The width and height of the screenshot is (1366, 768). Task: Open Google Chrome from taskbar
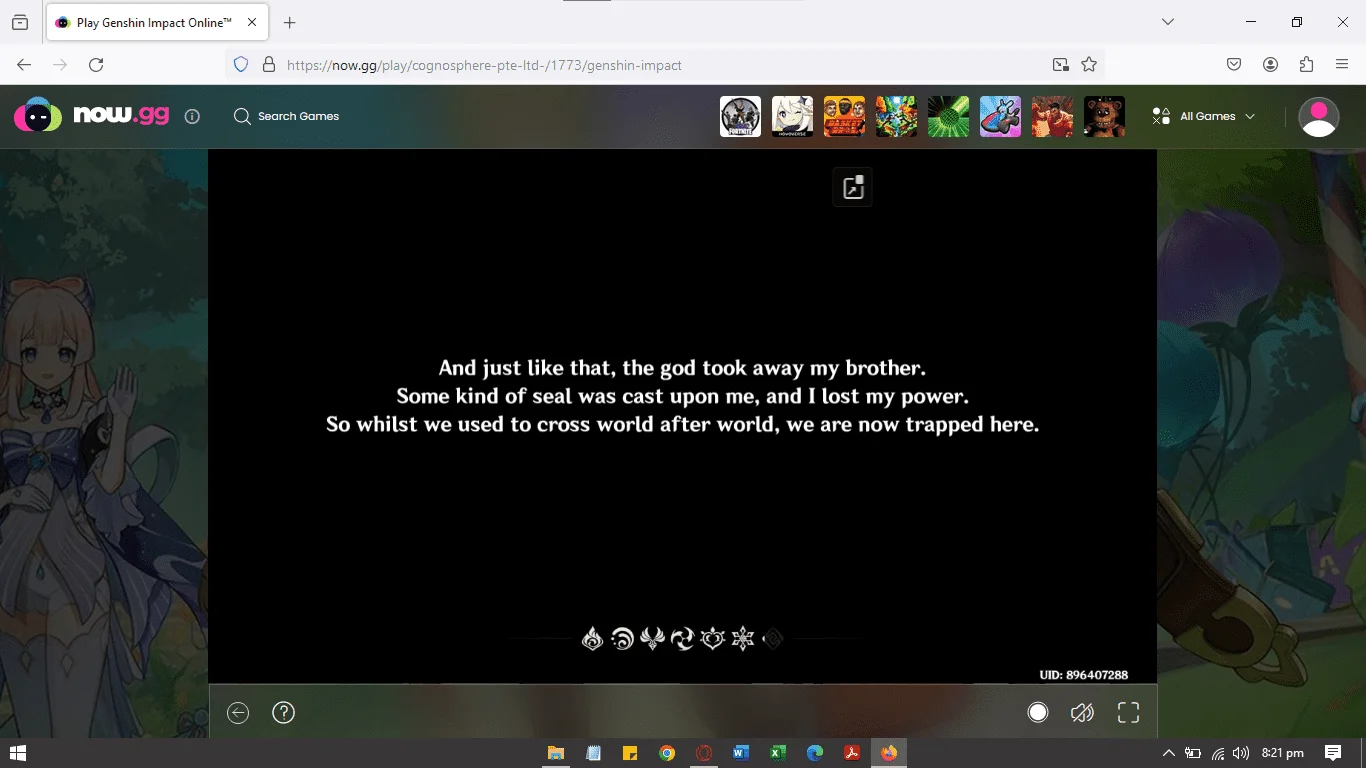(667, 753)
